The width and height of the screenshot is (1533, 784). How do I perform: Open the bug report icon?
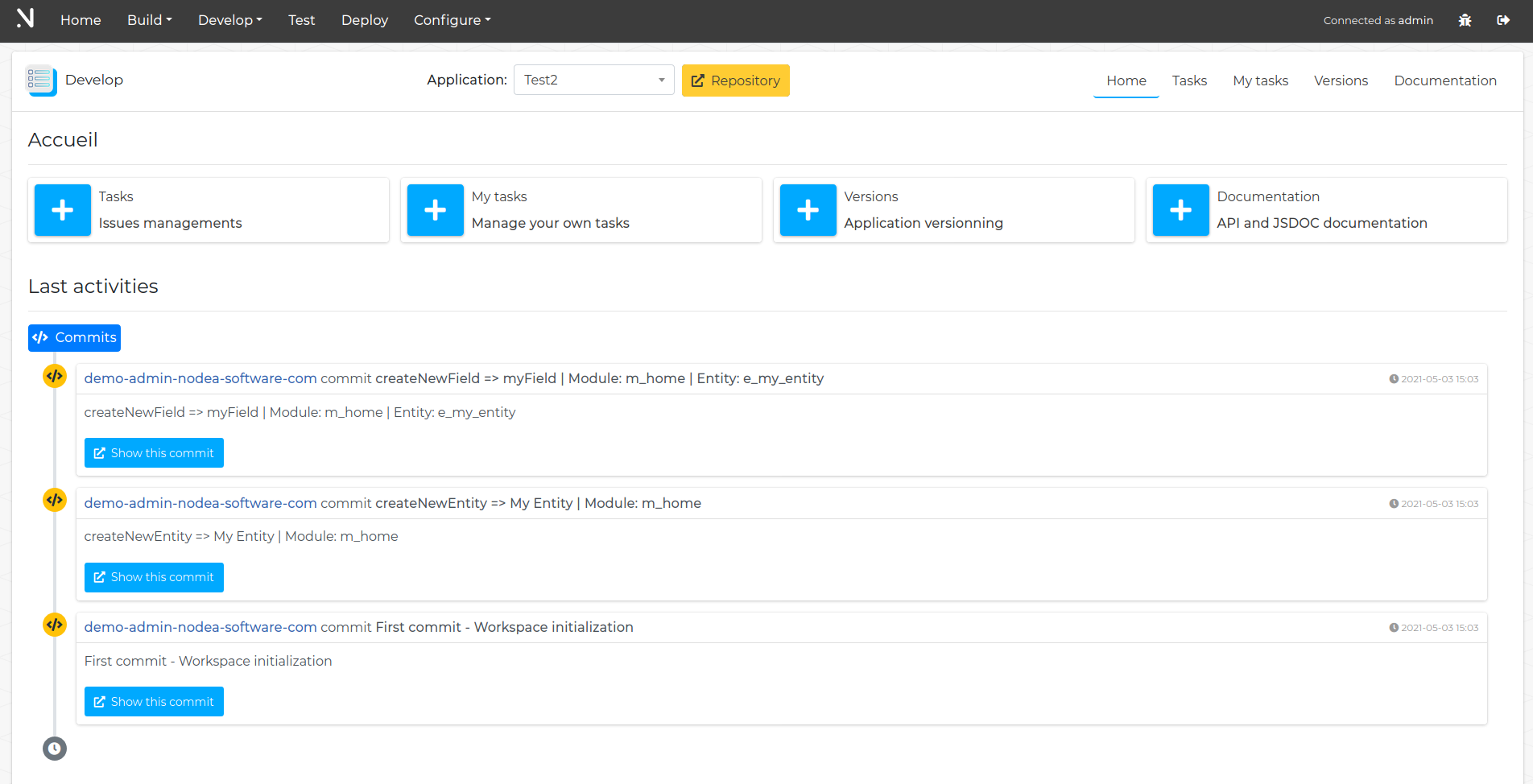1465,20
